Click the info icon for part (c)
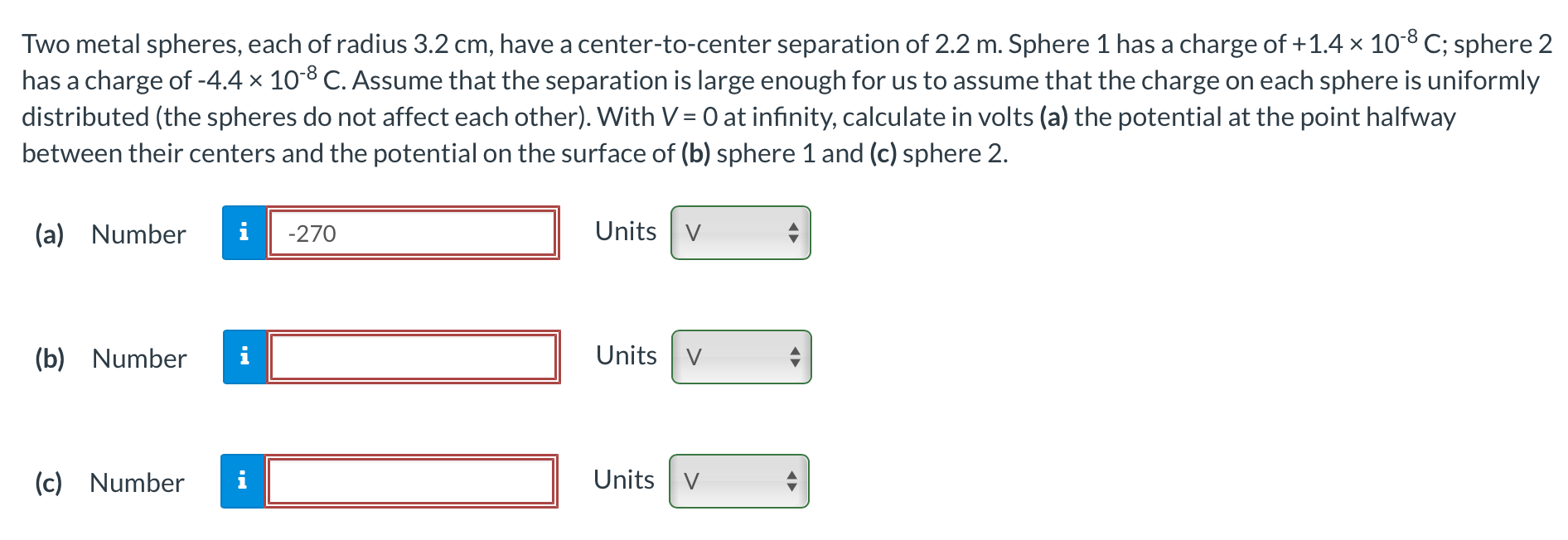Screen dimensions: 1568x540 pos(244,482)
